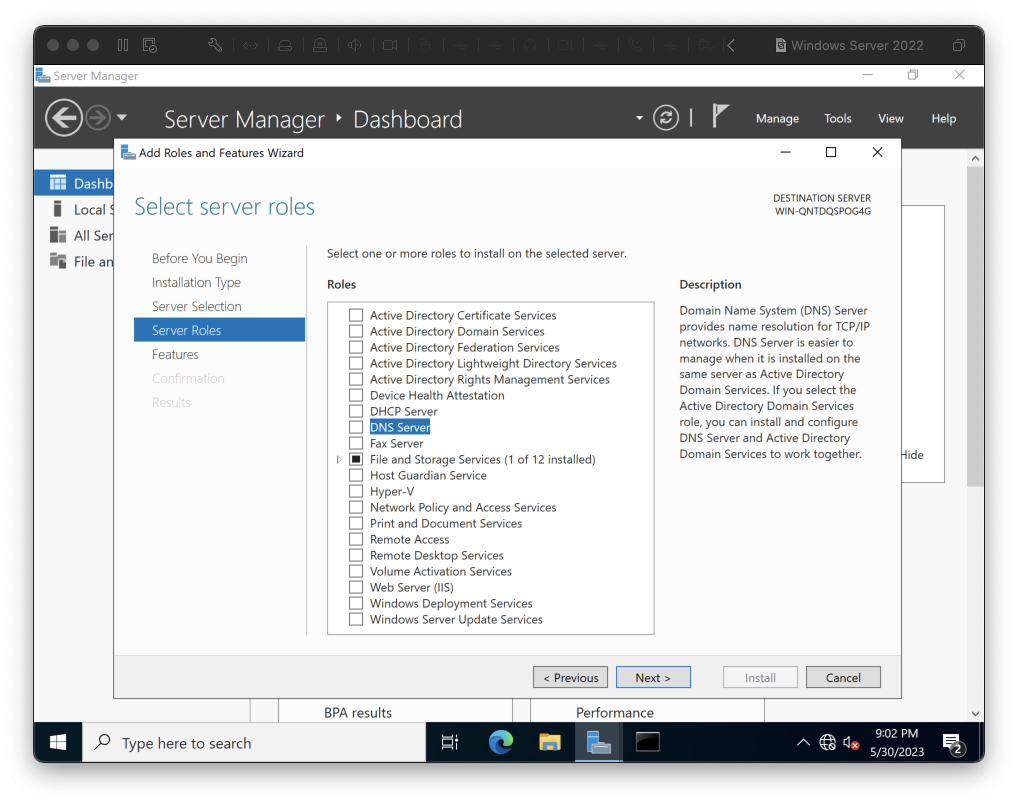Pause the virtual machine from VM toolbar
The height and width of the screenshot is (804, 1018).
click(x=123, y=45)
